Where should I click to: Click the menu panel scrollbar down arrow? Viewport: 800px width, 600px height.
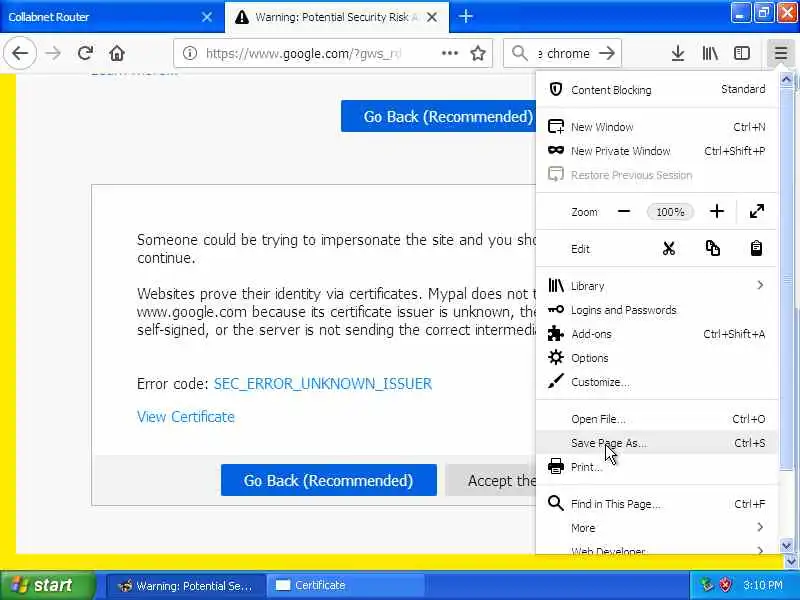(x=786, y=545)
